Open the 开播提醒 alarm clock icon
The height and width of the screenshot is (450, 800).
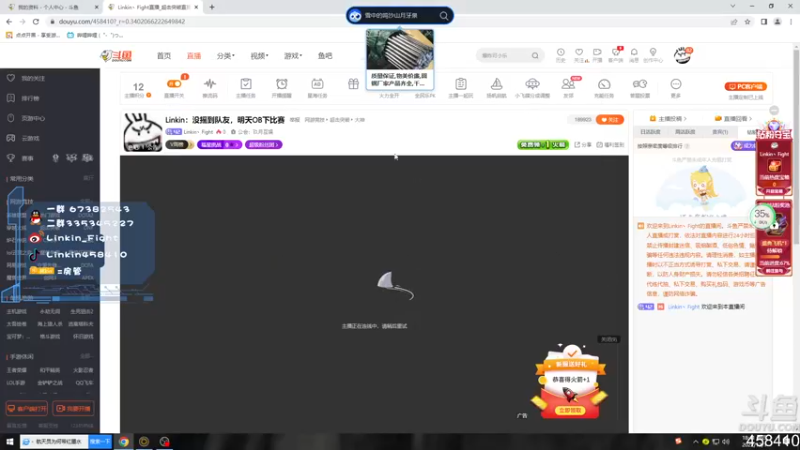tap(282, 84)
